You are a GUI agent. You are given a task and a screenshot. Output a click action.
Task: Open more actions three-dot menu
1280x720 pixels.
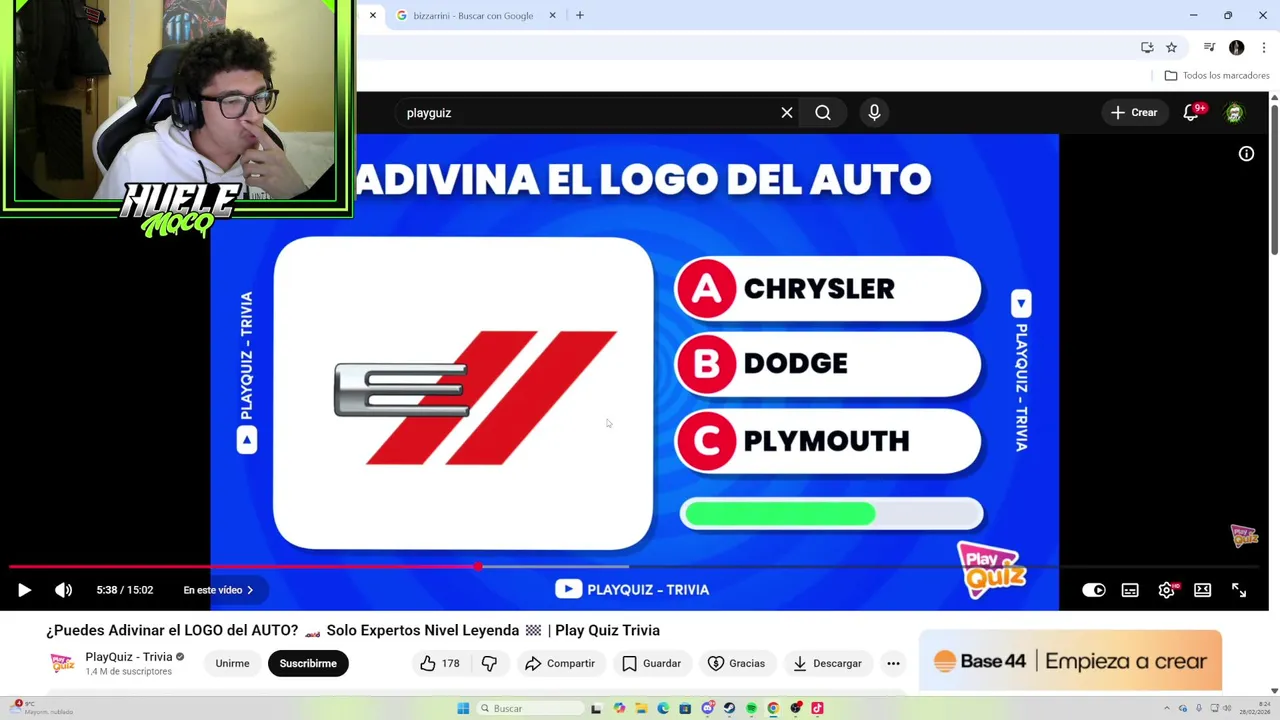(893, 663)
